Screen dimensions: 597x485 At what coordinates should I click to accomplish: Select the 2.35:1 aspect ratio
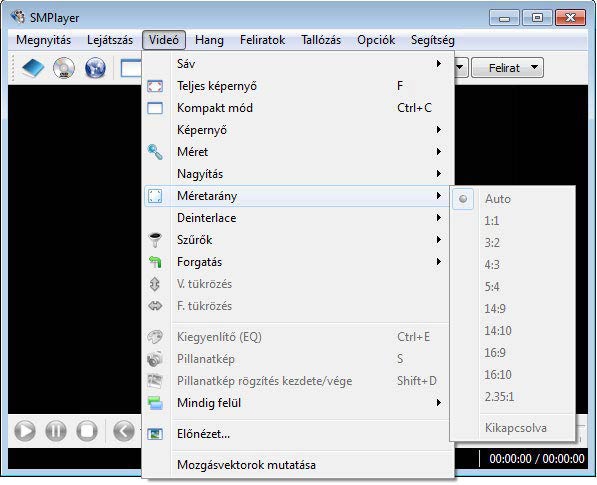(x=513, y=397)
